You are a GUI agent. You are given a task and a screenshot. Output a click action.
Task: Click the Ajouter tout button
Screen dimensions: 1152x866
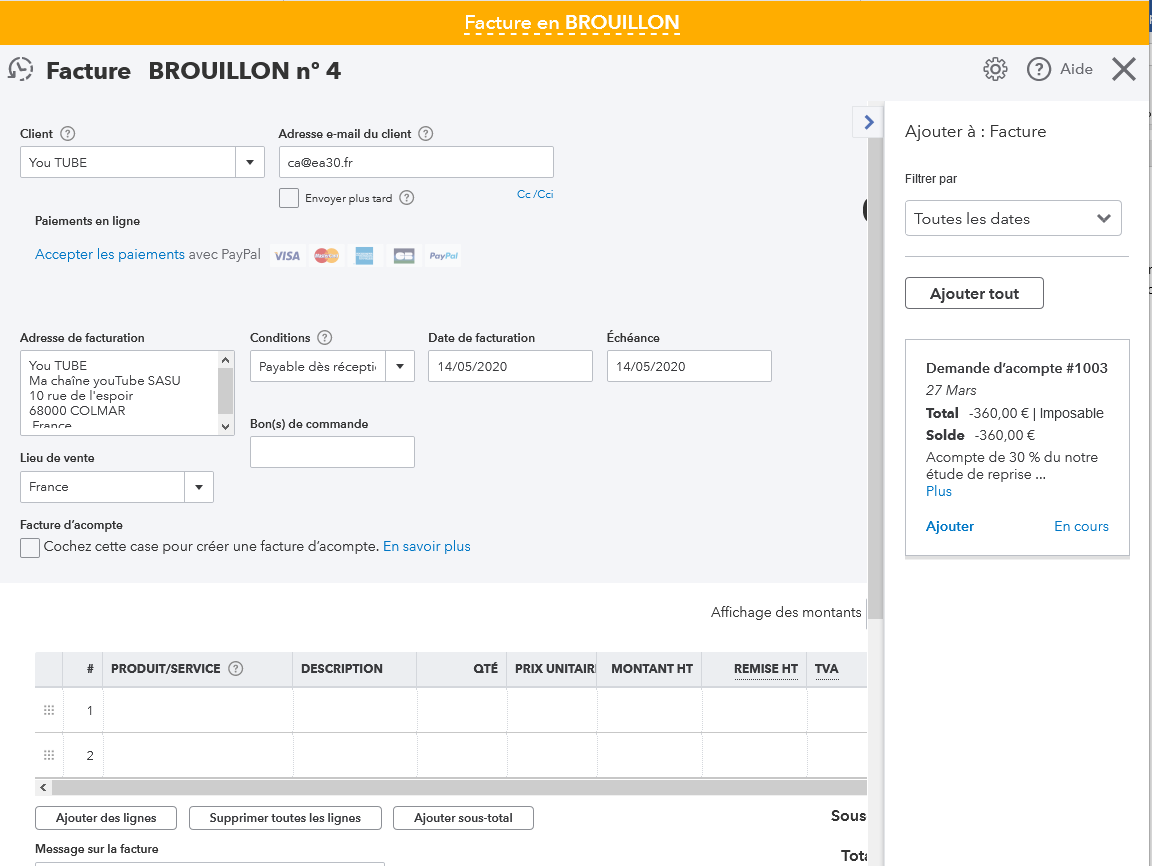point(974,294)
